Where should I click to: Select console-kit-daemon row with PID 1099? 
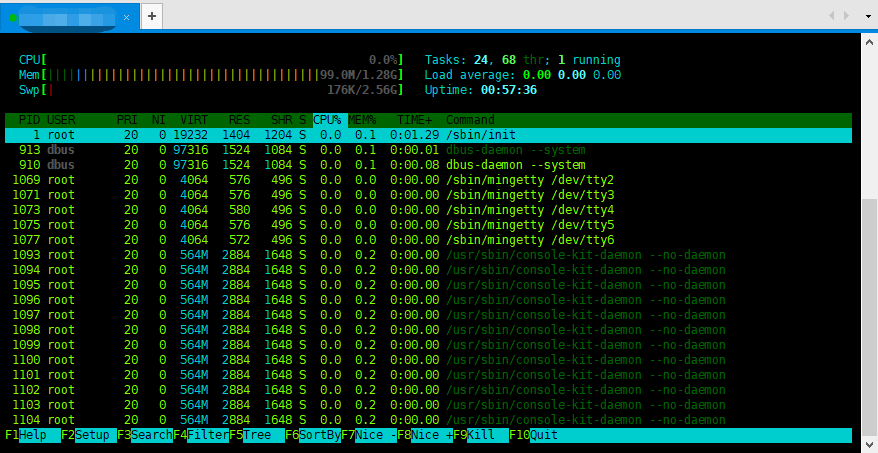pos(428,345)
